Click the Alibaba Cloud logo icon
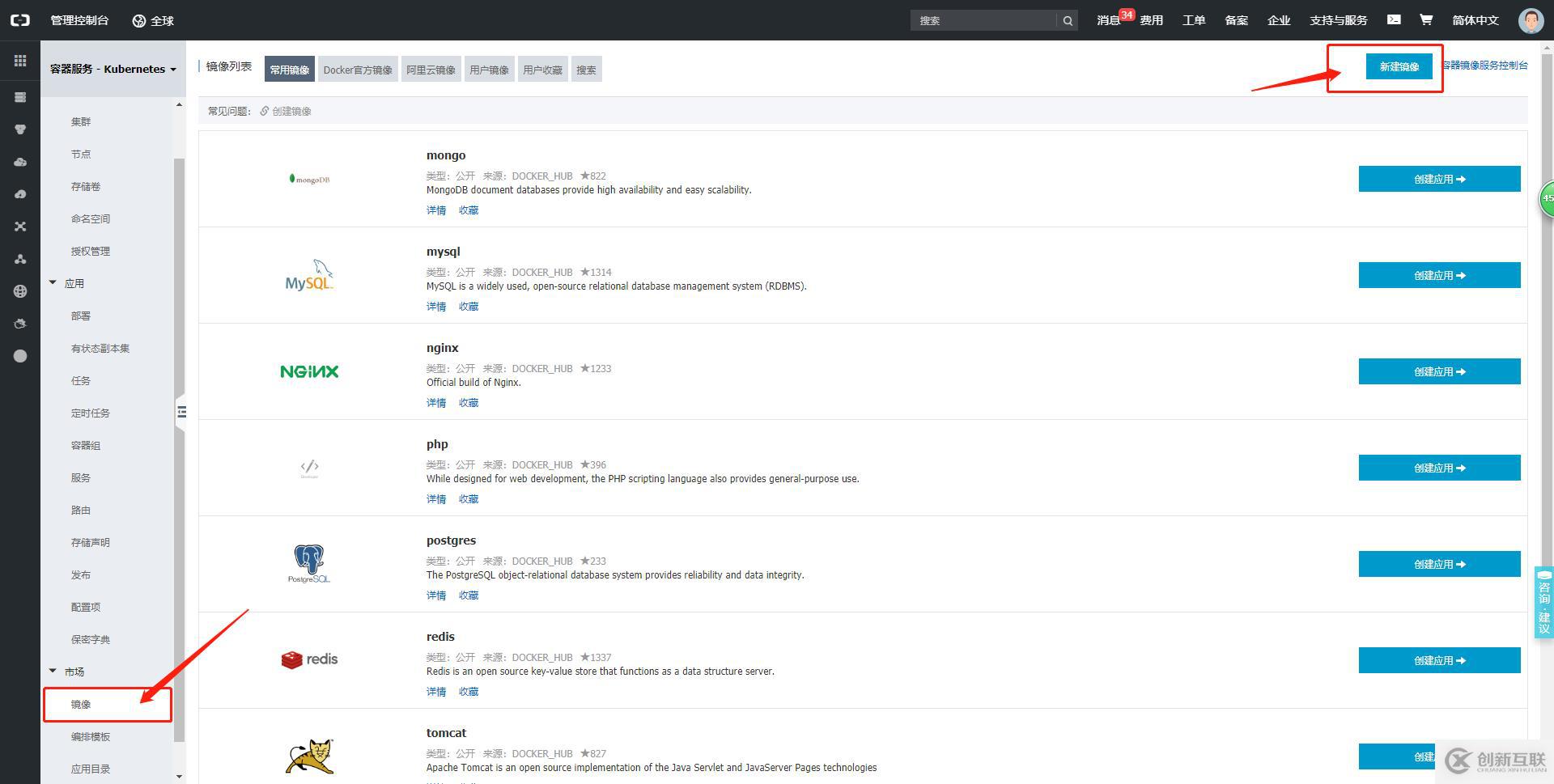 click(x=19, y=20)
